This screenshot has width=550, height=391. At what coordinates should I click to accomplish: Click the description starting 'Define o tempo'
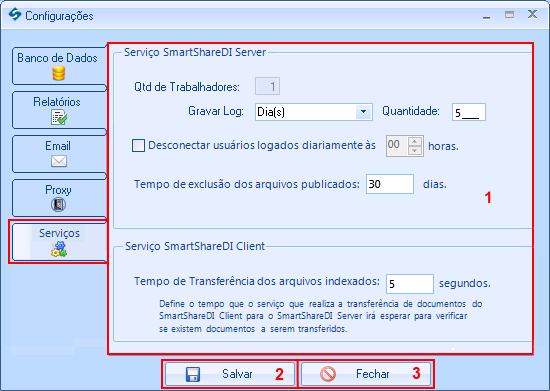click(x=321, y=316)
